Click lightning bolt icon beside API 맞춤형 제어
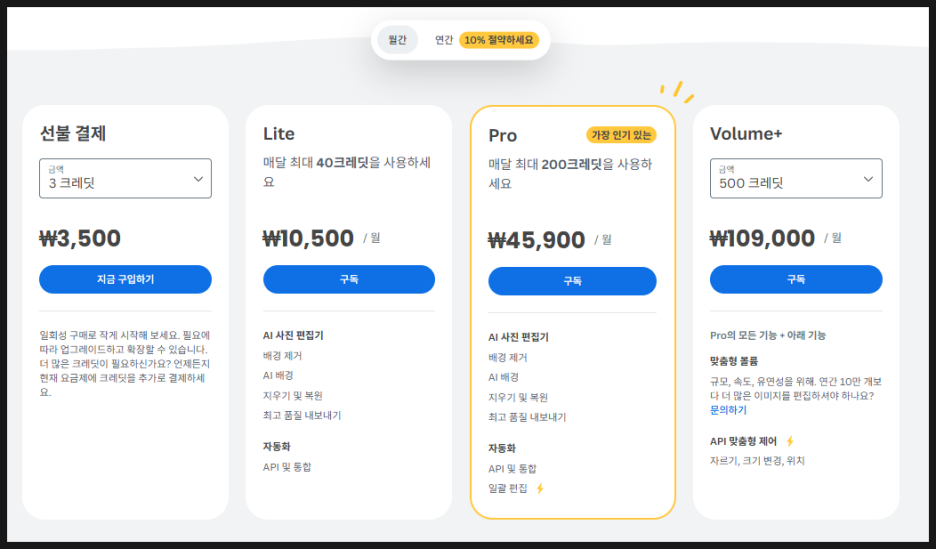Viewport: 936px width, 549px height. (790, 441)
